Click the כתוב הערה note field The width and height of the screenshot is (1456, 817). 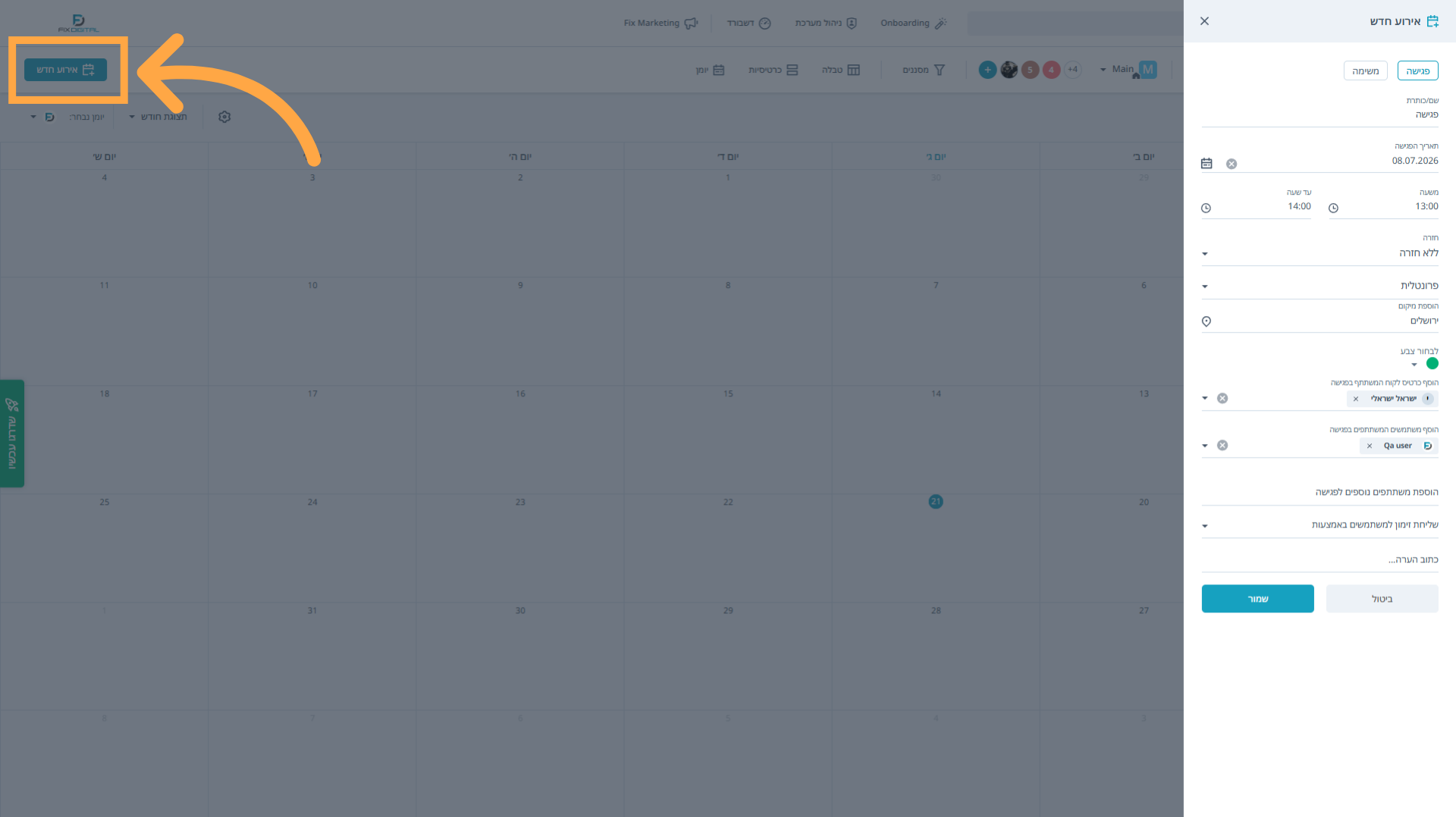[x=1319, y=559]
